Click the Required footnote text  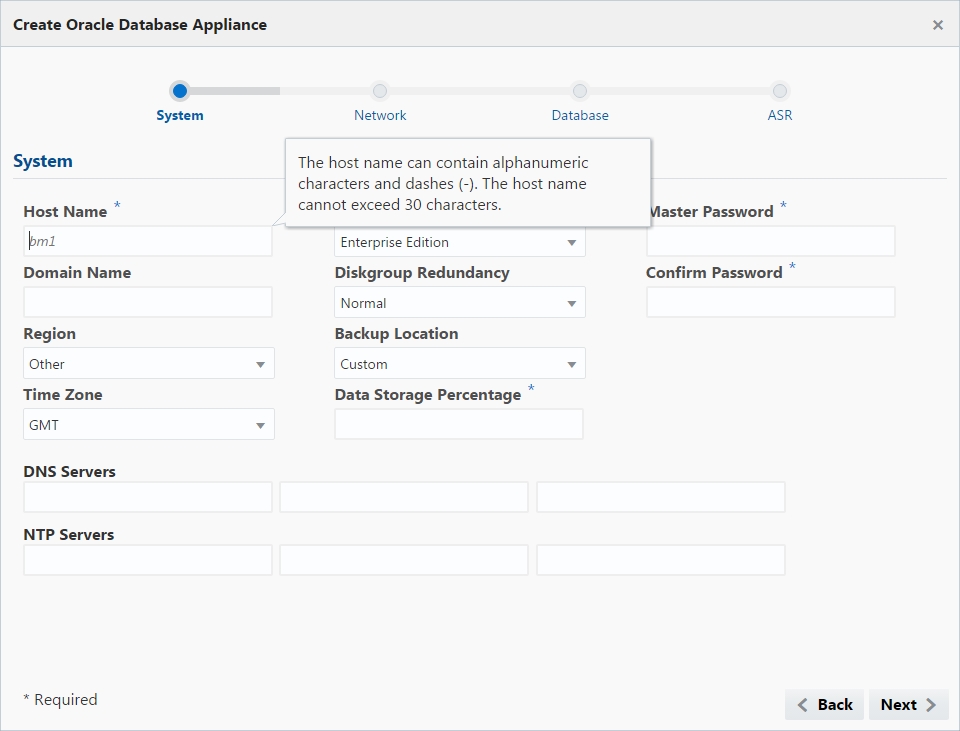coord(60,700)
